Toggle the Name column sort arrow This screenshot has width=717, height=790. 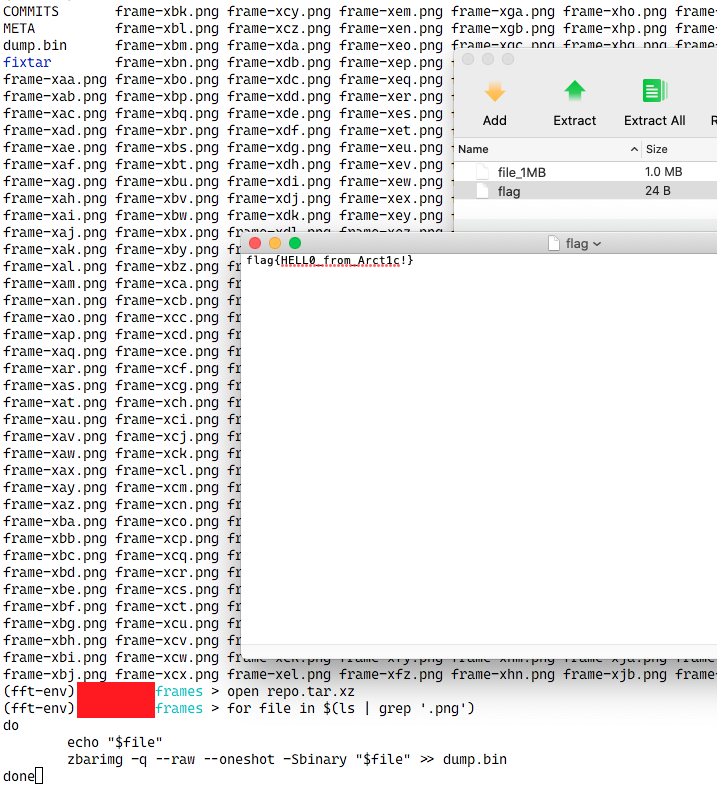coord(634,149)
